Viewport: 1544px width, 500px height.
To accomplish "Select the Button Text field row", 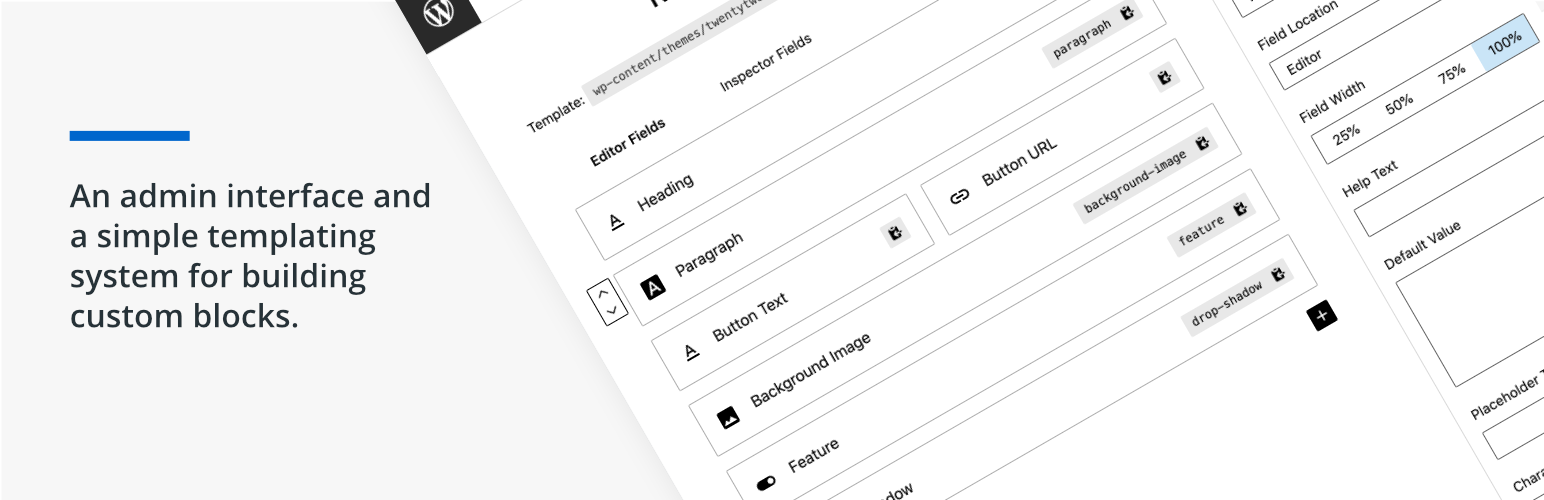I will (x=750, y=318).
